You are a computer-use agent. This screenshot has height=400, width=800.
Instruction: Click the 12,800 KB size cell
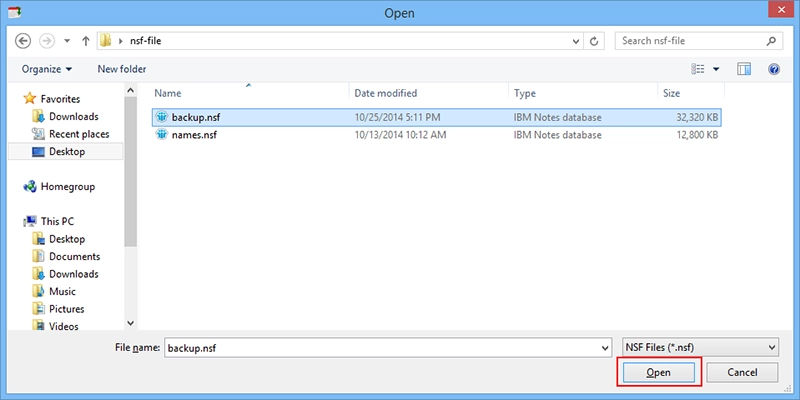click(697, 135)
